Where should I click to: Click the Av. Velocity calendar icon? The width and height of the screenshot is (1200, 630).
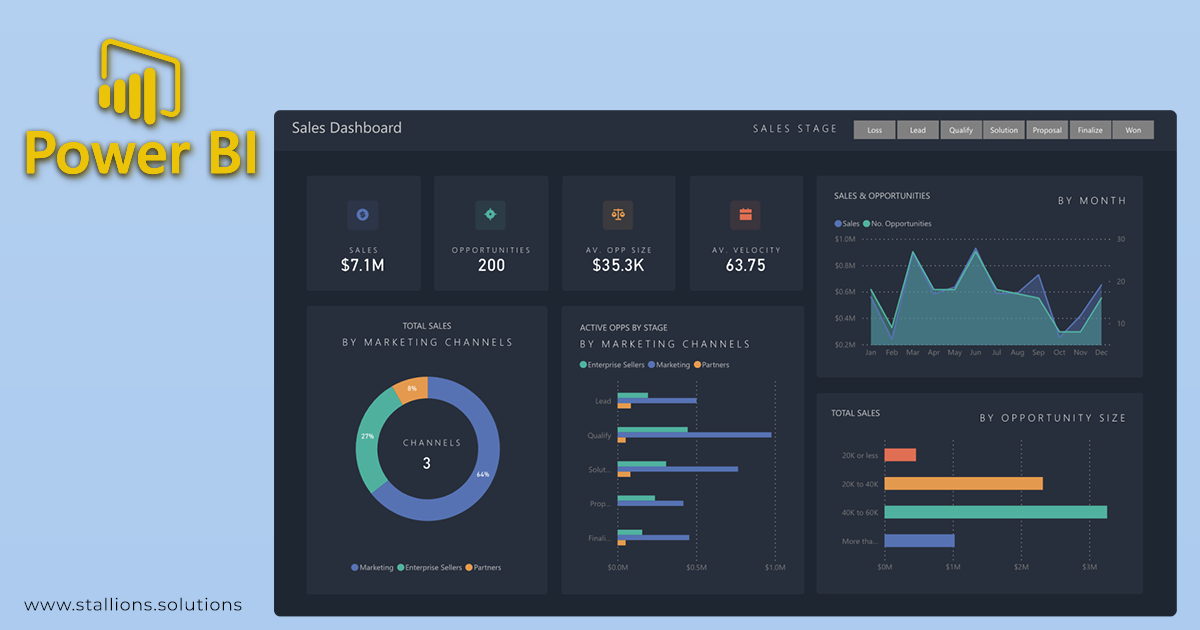point(745,214)
